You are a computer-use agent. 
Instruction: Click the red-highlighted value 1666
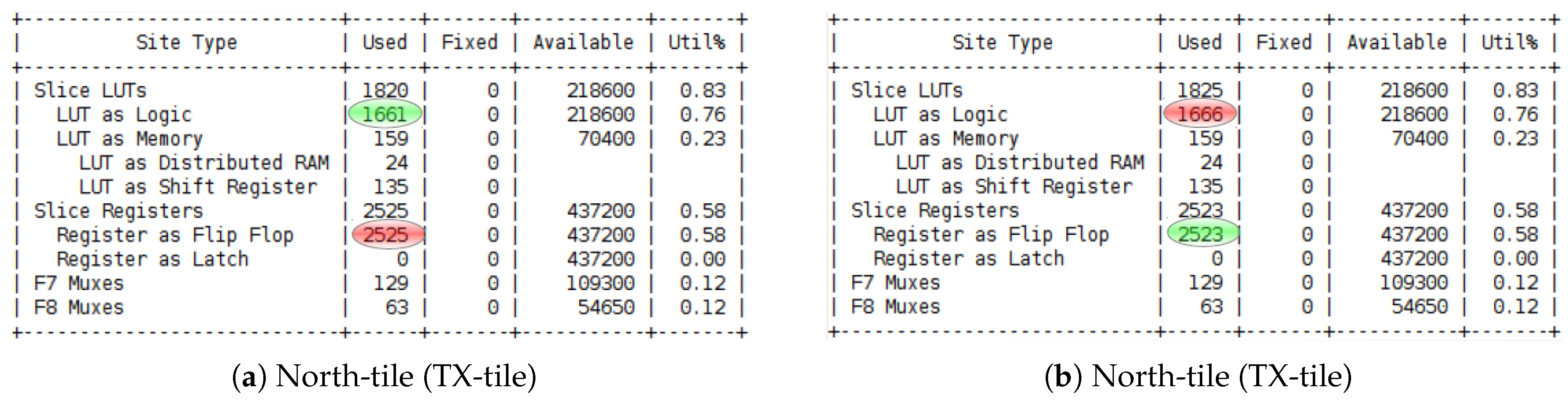click(x=1200, y=114)
